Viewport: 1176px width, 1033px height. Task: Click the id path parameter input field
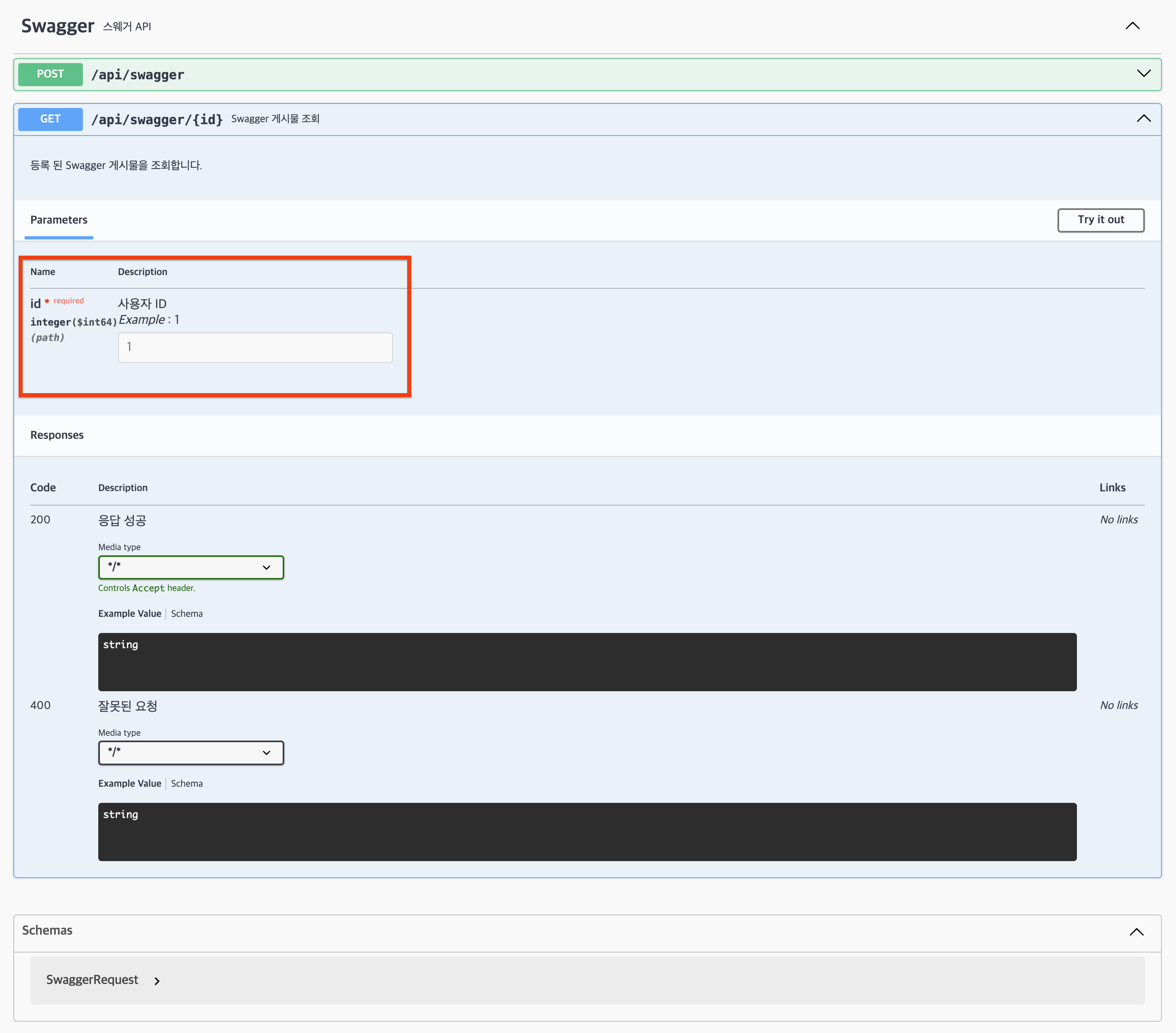(255, 347)
